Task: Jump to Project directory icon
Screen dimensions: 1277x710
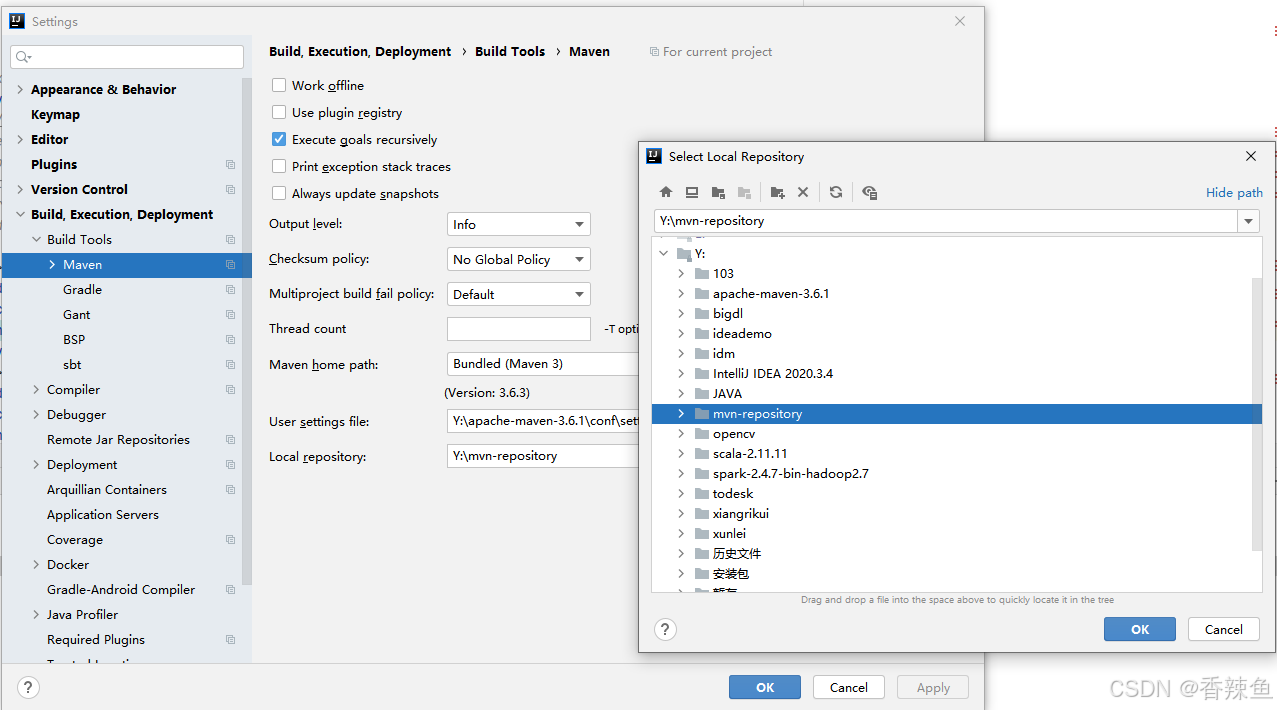Action: [x=718, y=192]
